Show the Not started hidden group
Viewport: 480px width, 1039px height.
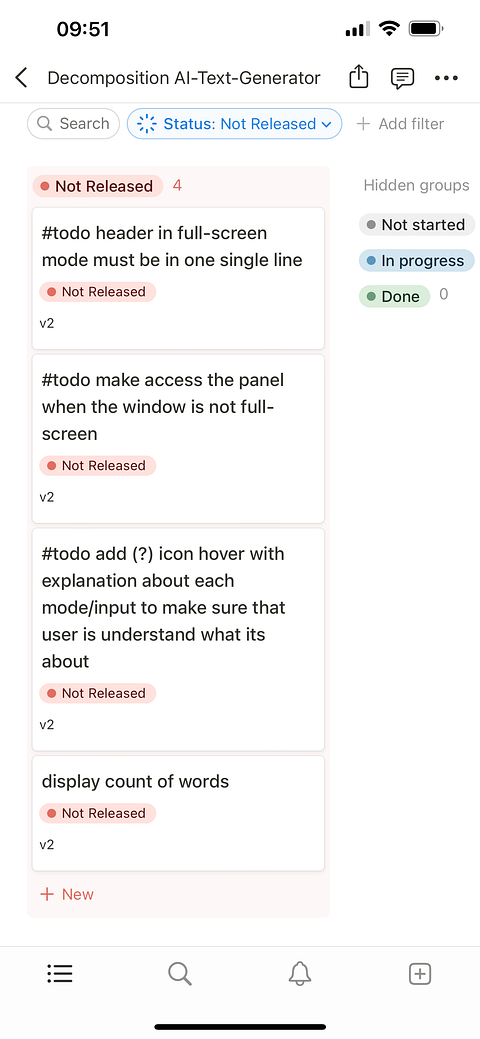pos(416,225)
